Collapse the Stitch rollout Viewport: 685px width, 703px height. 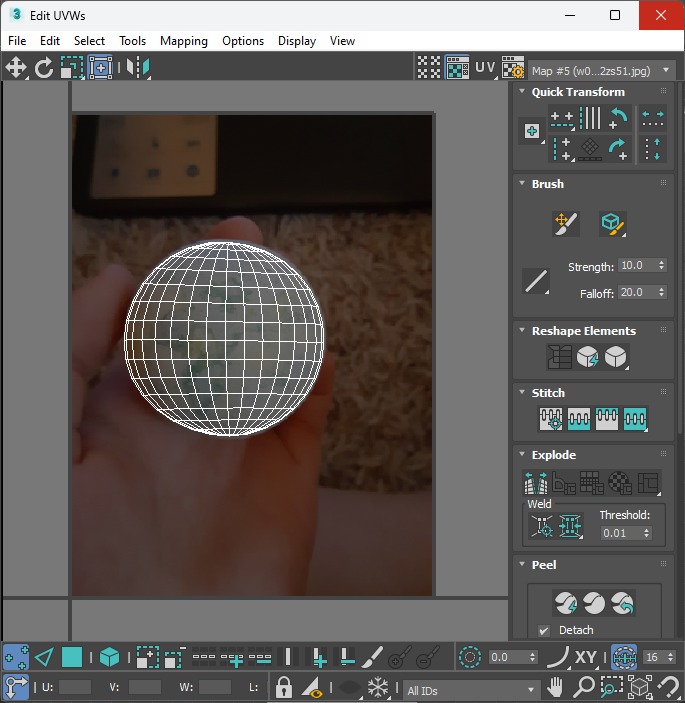pyautogui.click(x=522, y=392)
